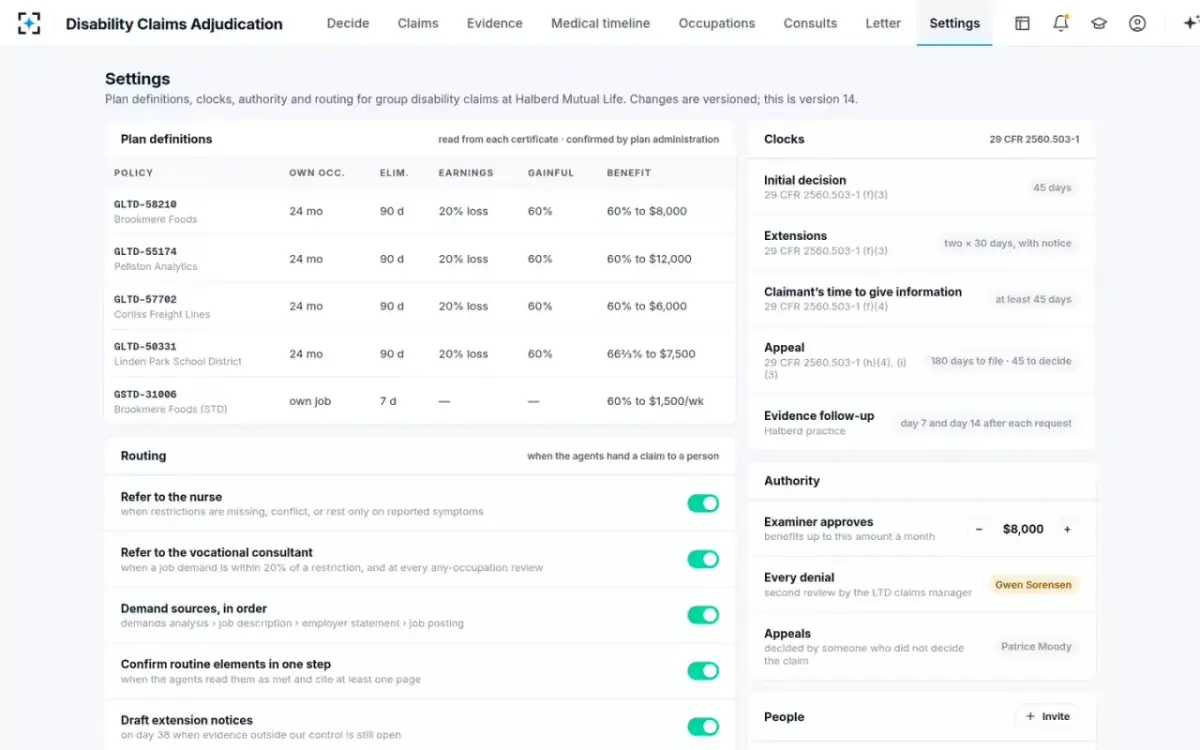This screenshot has height=750, width=1200.
Task: Toggle Confirm routine elements in one step
Action: click(x=703, y=671)
